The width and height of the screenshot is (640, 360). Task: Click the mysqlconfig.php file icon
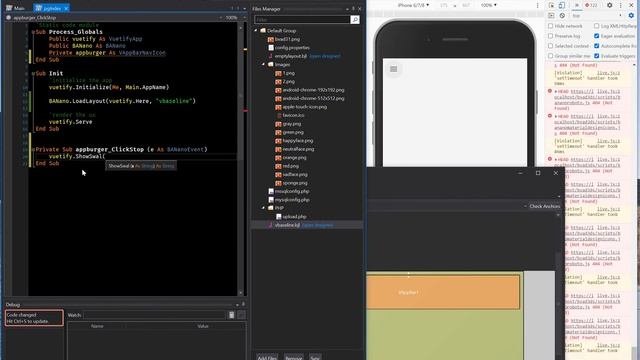(x=271, y=200)
